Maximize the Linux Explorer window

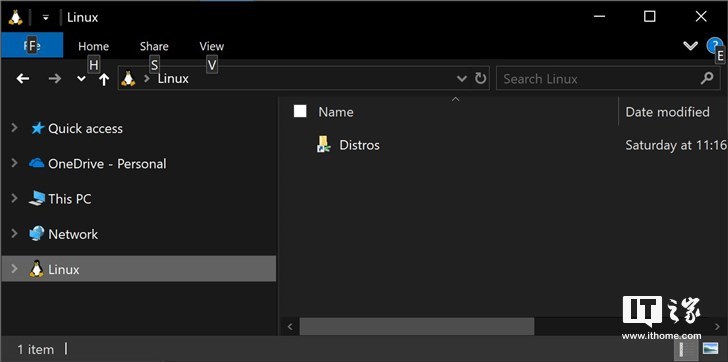click(650, 17)
